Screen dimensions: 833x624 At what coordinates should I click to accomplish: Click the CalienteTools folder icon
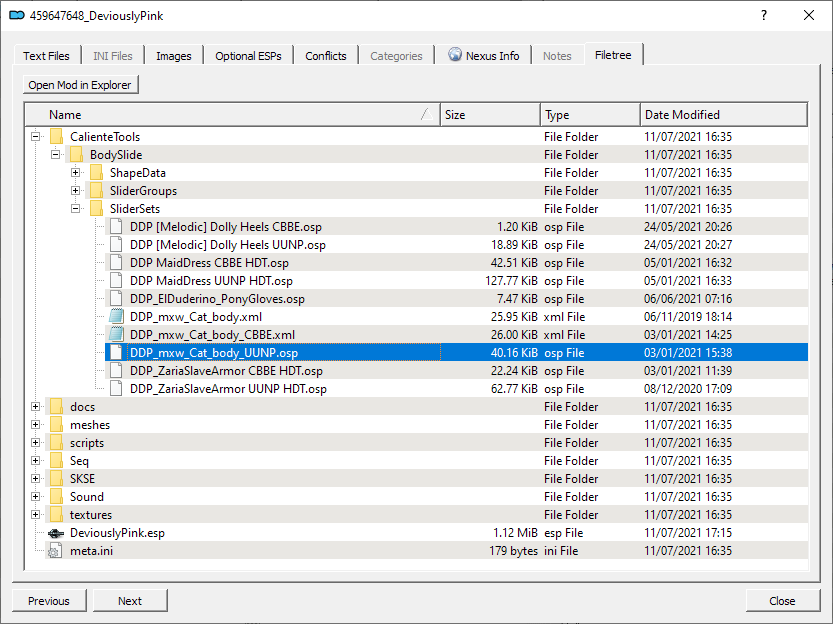point(56,136)
